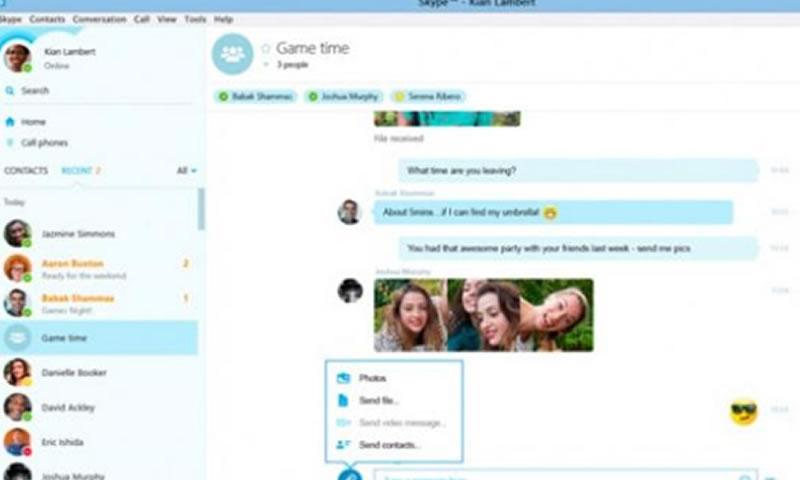Click the Search magnifier icon

(10, 91)
